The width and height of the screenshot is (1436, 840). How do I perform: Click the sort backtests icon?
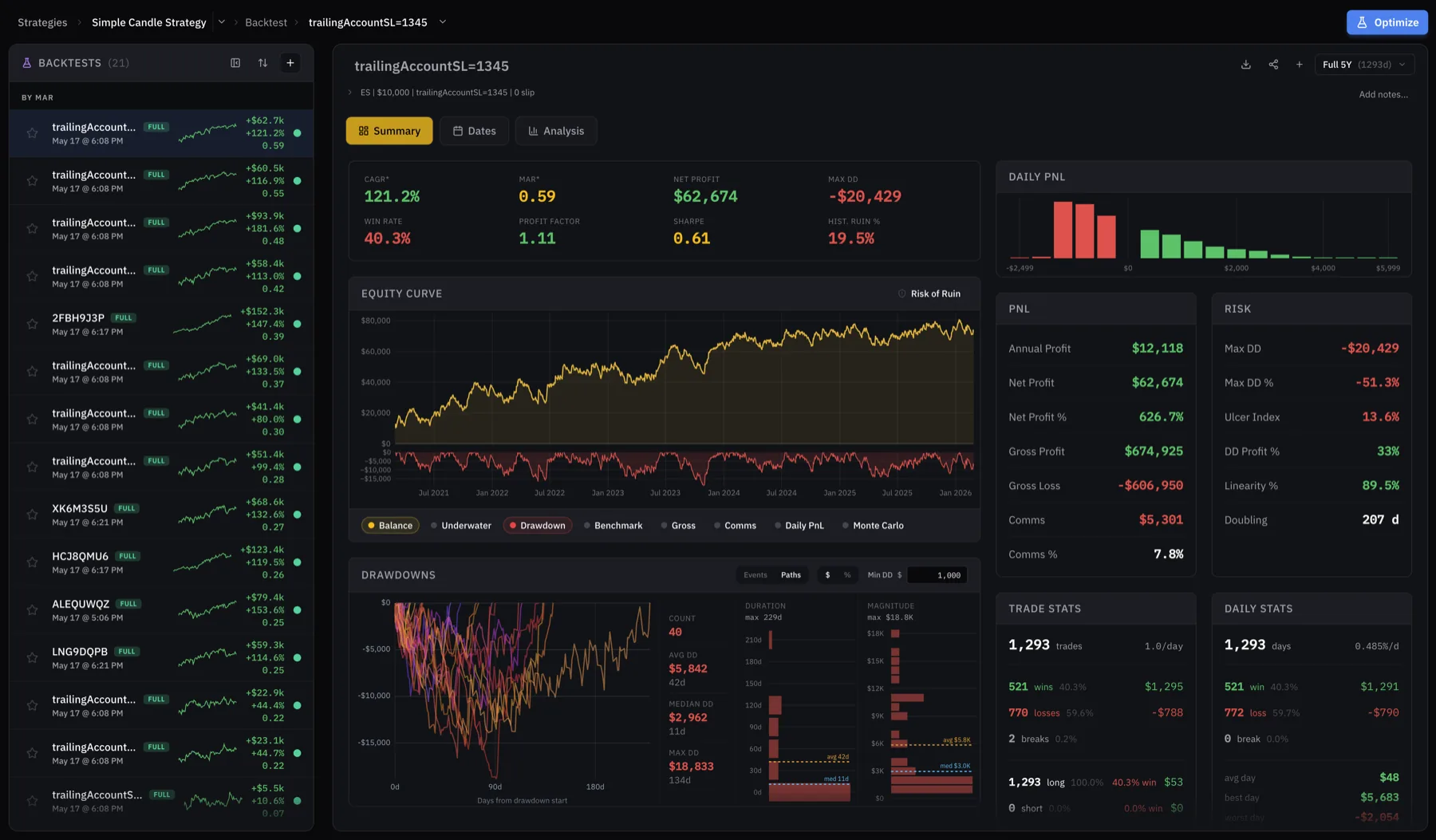[x=262, y=63]
